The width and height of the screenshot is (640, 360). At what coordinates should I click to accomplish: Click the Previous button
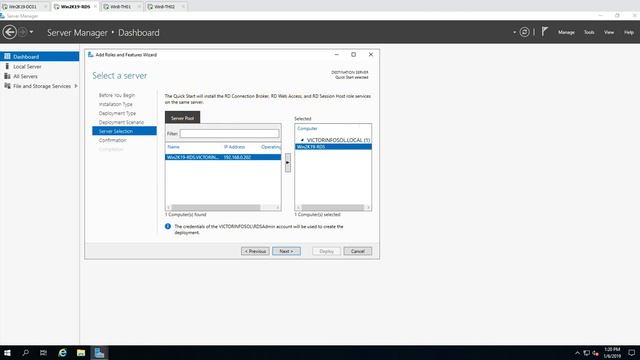tap(255, 251)
